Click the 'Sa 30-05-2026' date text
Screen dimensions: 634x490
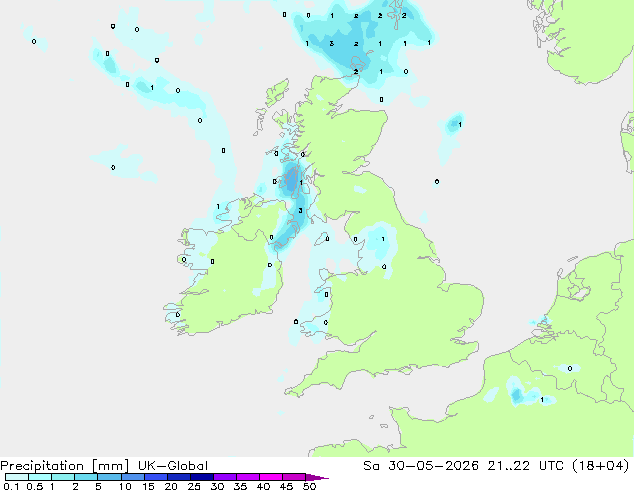click(421, 466)
